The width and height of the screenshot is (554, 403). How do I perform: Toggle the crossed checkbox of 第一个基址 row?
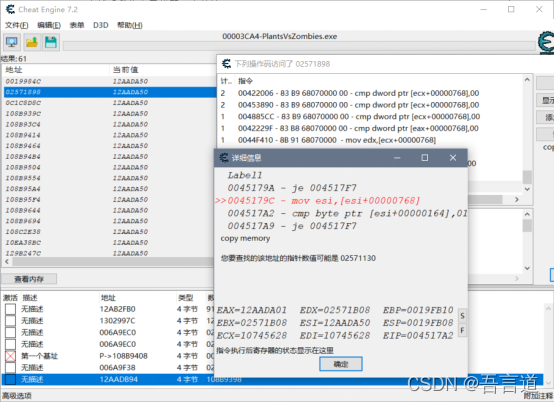tap(10, 356)
